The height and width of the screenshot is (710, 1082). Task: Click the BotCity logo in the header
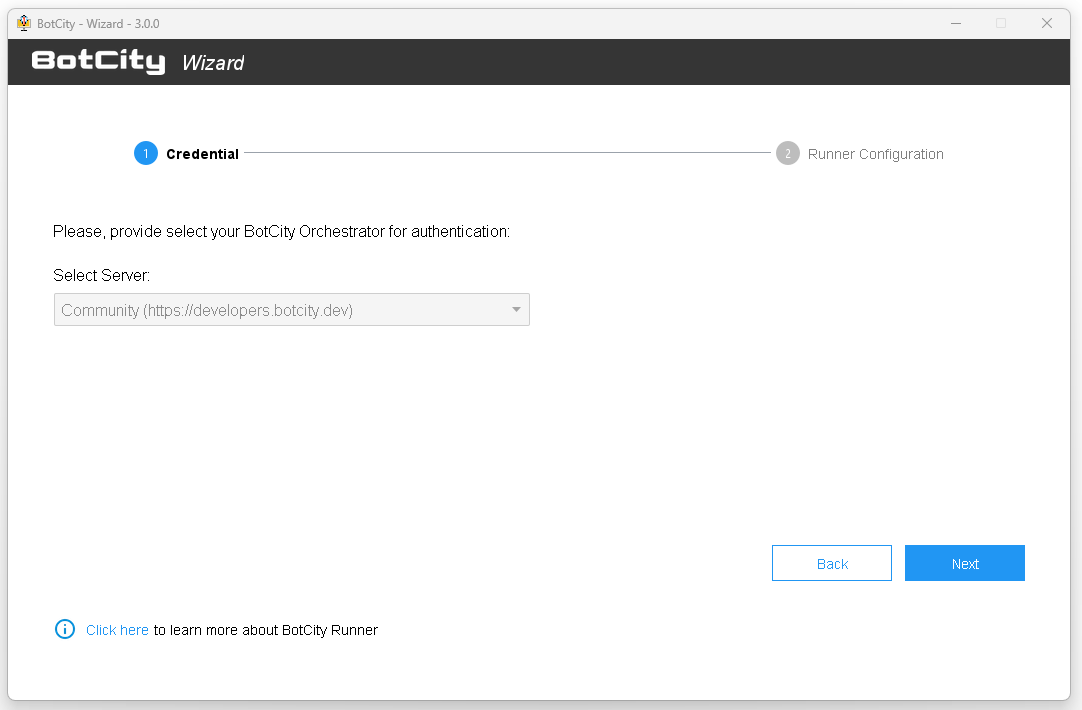pyautogui.click(x=98, y=62)
